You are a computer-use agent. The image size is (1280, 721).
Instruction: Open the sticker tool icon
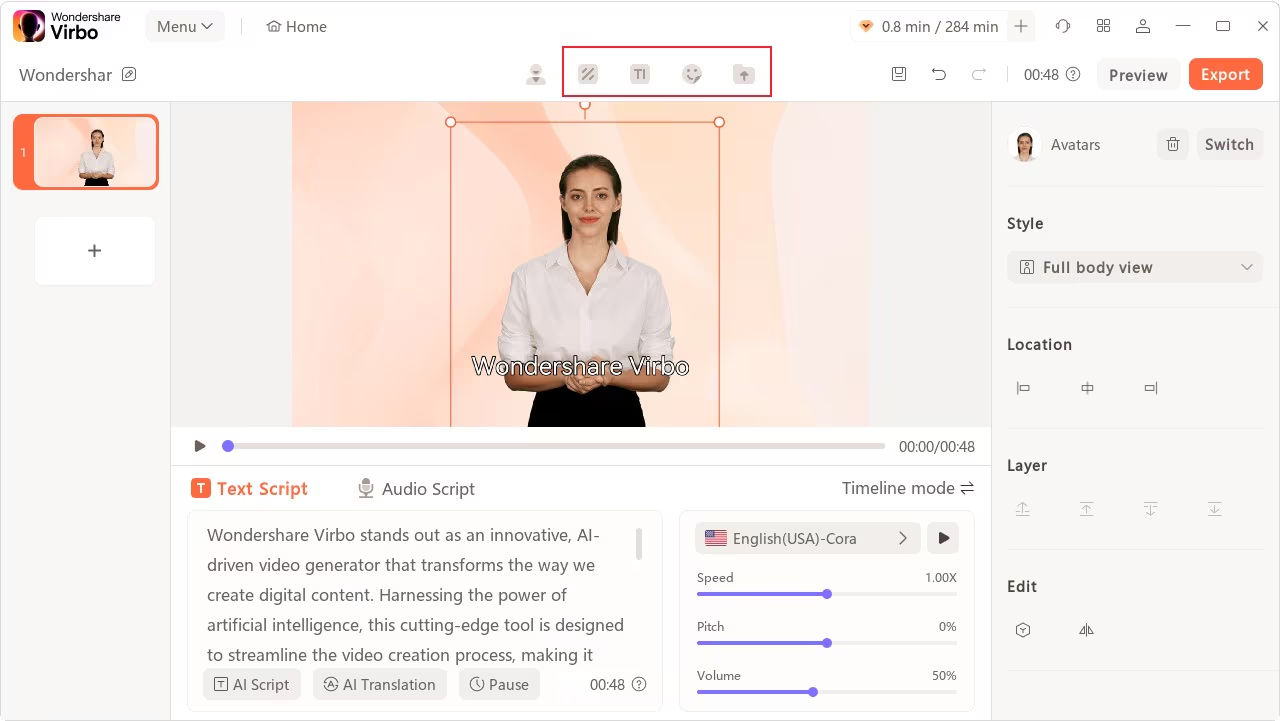[x=692, y=74]
